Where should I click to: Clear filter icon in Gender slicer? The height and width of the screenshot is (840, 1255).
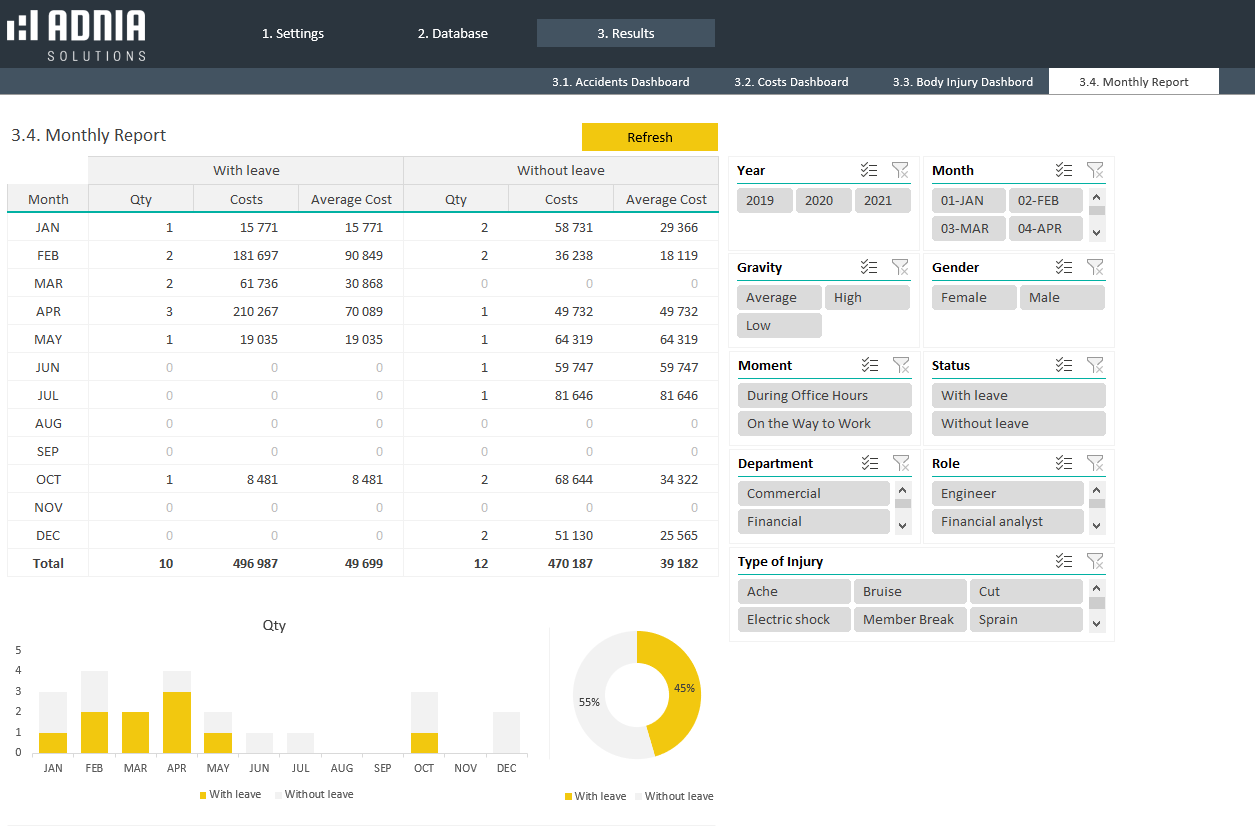tap(1095, 268)
